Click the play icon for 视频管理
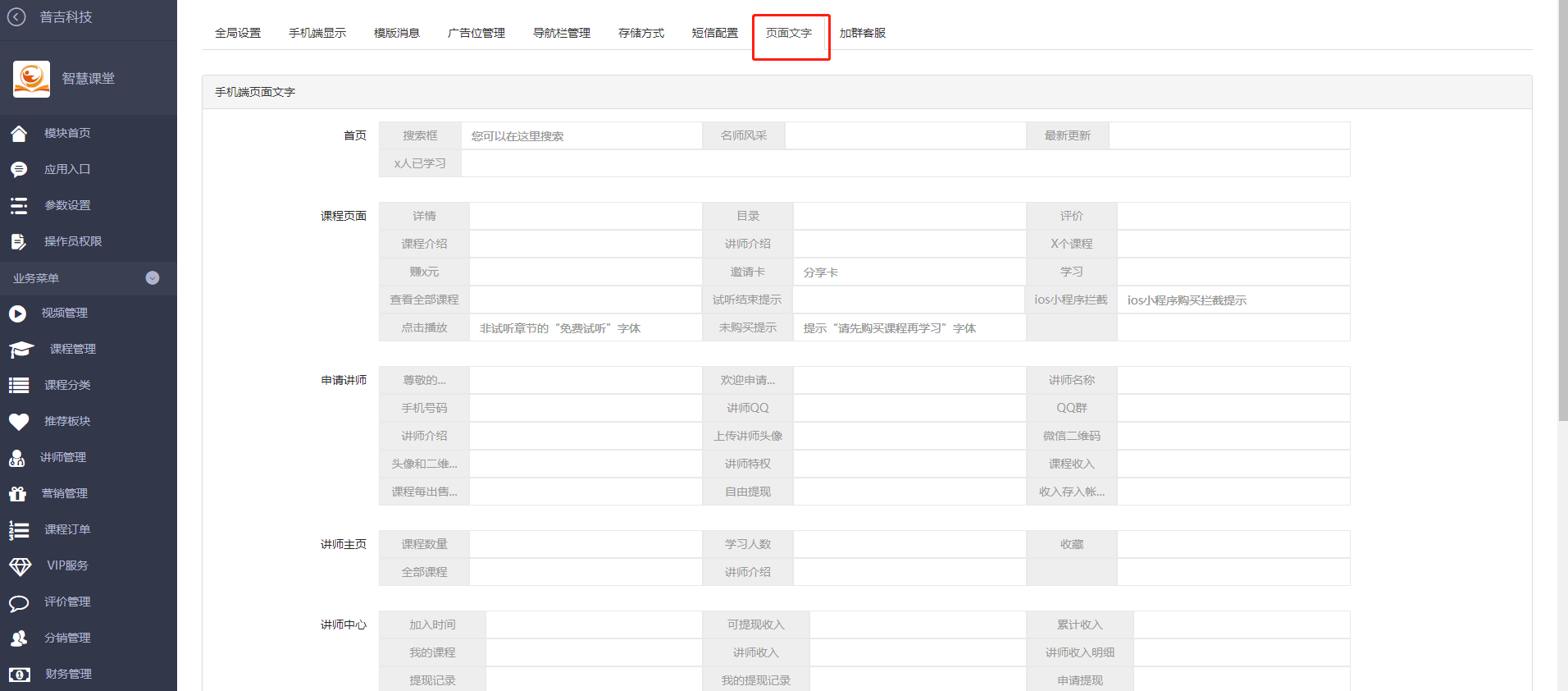The height and width of the screenshot is (691, 1568). click(17, 313)
